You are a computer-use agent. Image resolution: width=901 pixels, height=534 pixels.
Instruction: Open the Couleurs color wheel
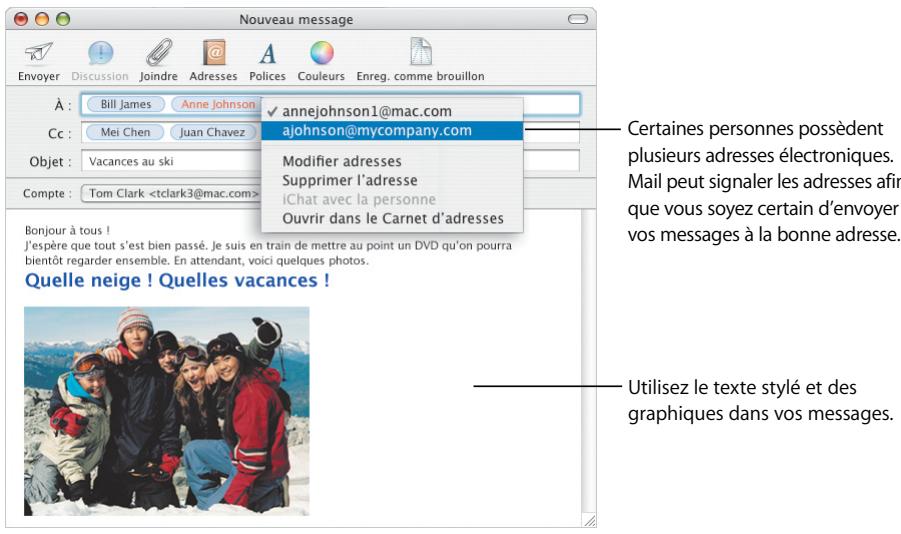pyautogui.click(x=321, y=53)
